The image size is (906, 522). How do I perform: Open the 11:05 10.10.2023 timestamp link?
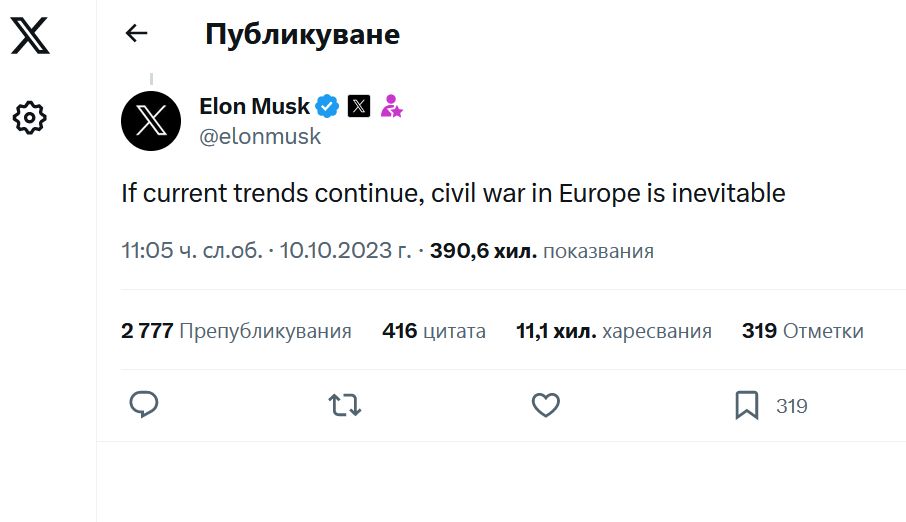click(x=266, y=251)
